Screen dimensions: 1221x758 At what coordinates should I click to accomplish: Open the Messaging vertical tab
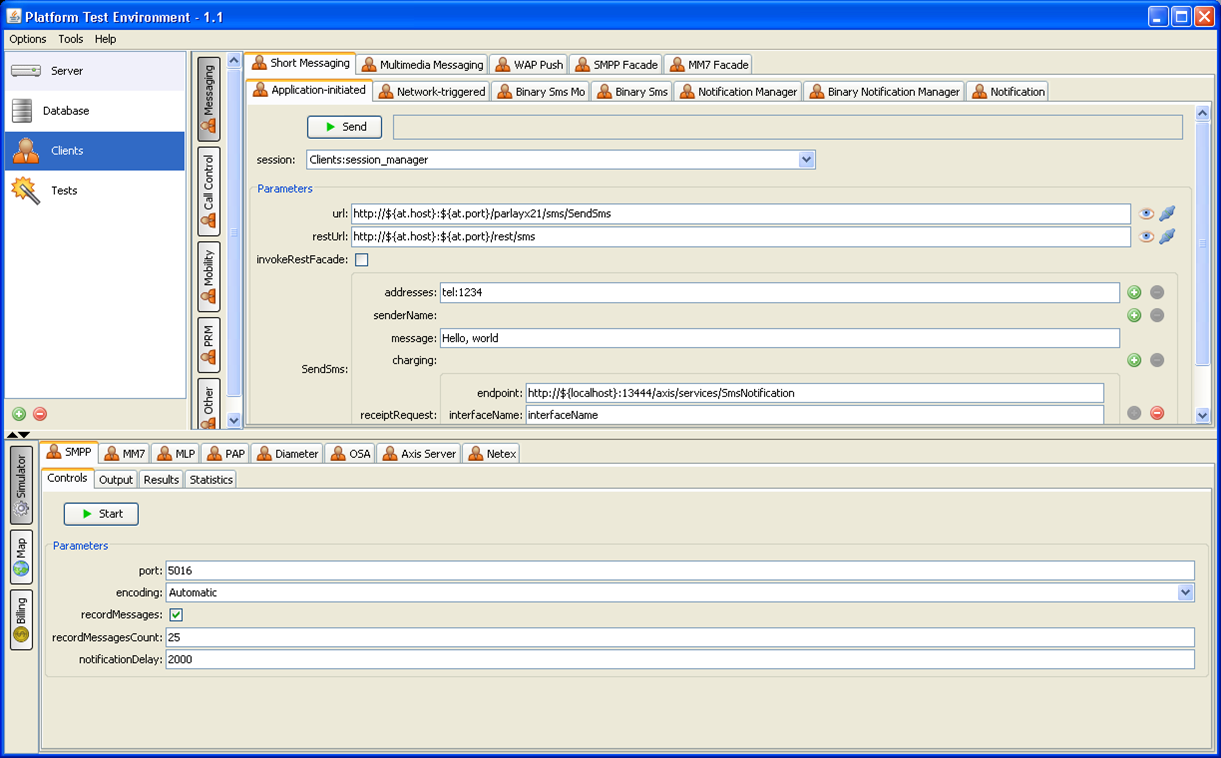208,99
